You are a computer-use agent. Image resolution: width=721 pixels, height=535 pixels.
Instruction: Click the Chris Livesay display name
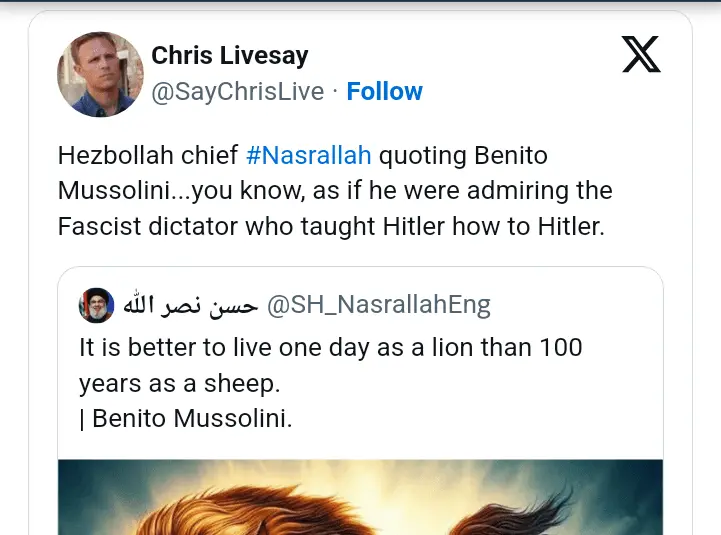coord(229,55)
